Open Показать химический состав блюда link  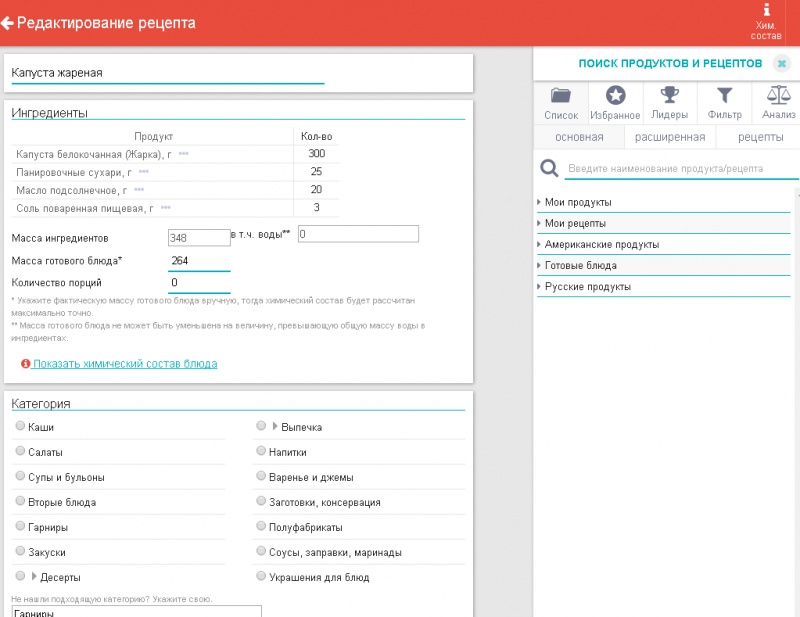click(x=125, y=363)
